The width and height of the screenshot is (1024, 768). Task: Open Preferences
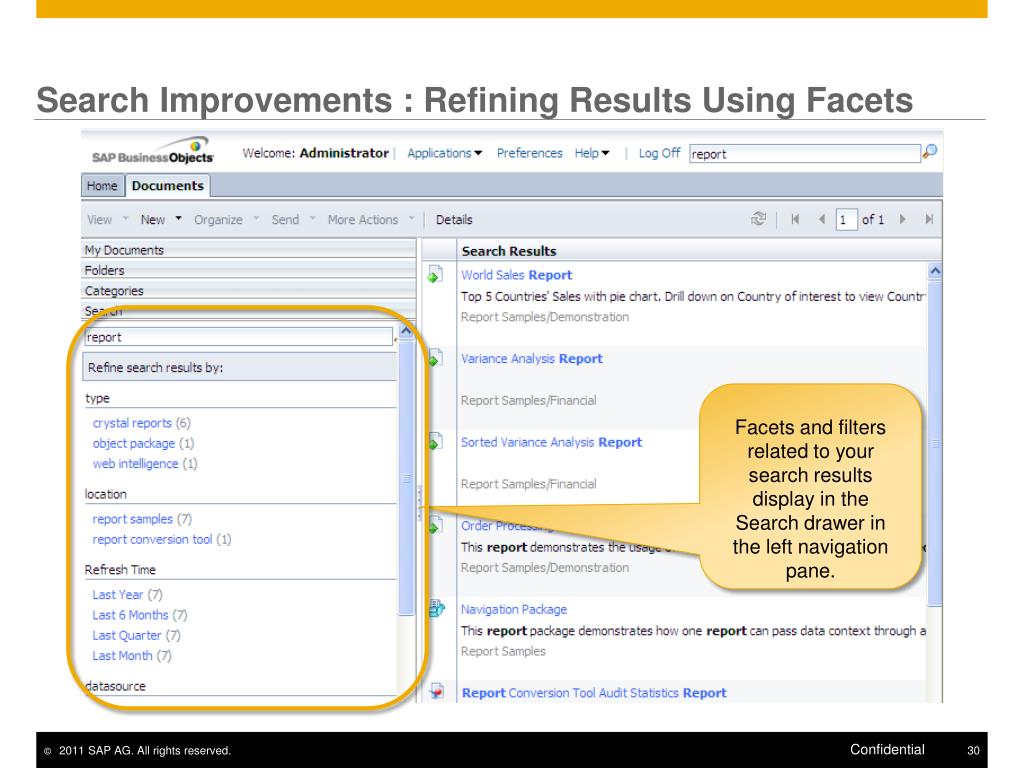530,153
